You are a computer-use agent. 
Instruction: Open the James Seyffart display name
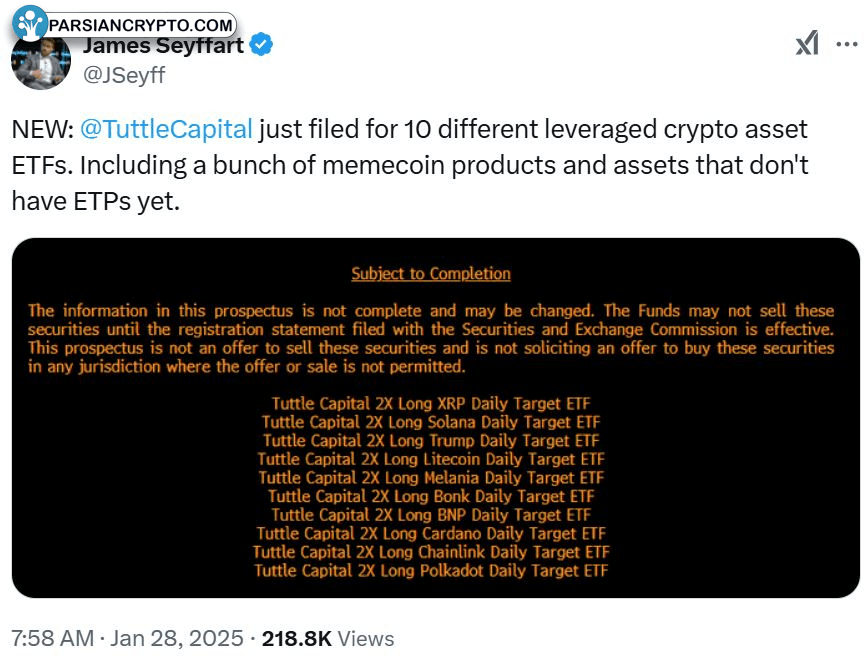(163, 45)
